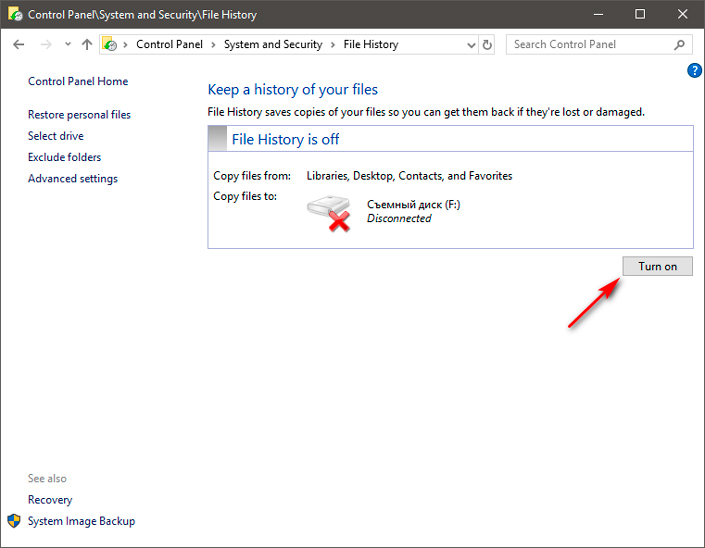The image size is (705, 548).
Task: Focus the Search Control Panel field
Action: [x=599, y=45]
